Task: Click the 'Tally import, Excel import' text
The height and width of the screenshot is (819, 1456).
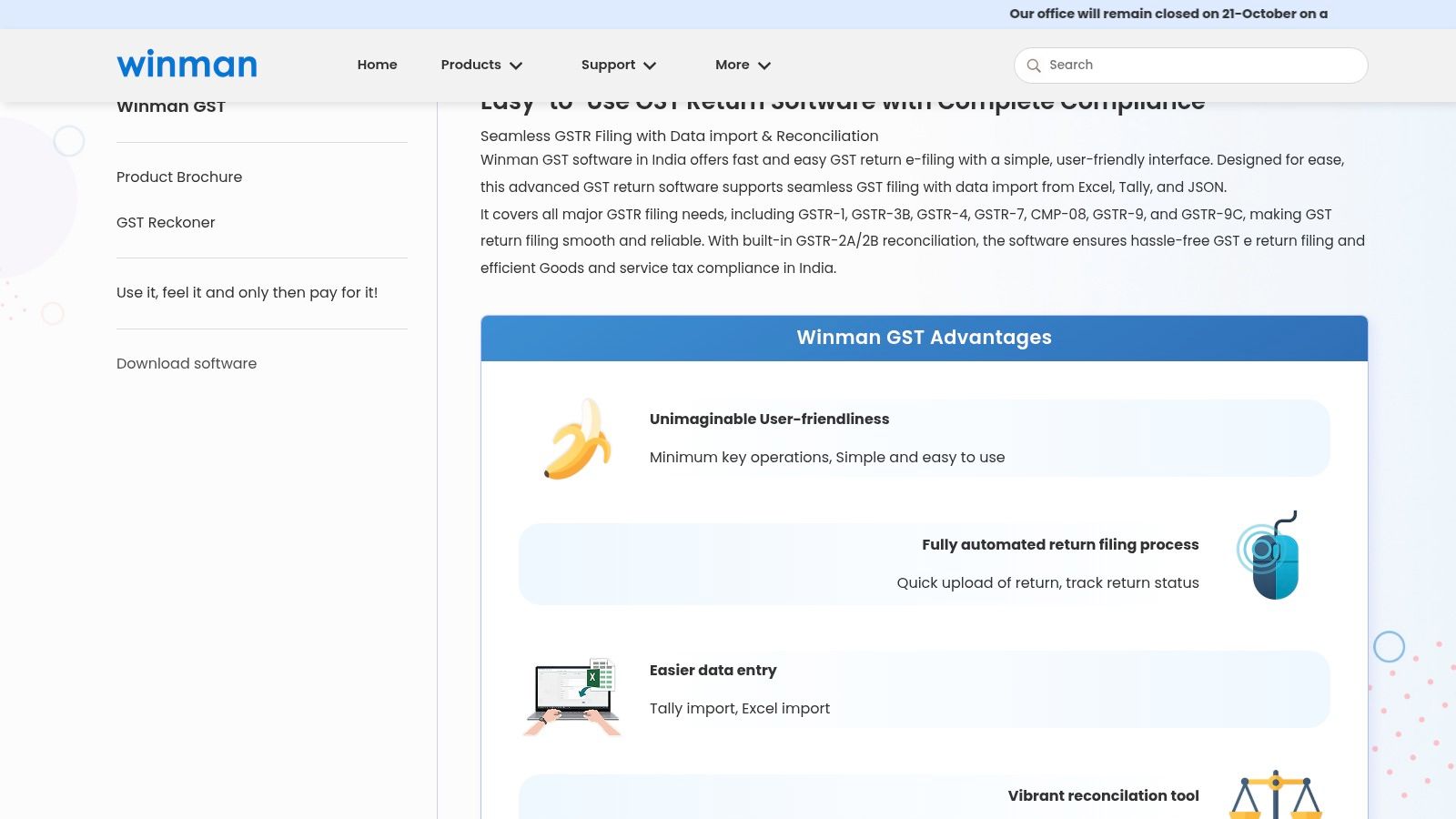Action: (739, 708)
